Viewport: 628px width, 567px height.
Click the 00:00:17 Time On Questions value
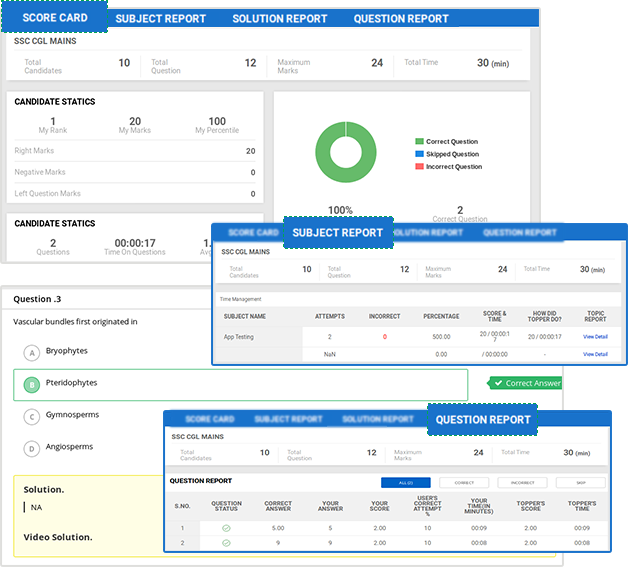[x=135, y=243]
